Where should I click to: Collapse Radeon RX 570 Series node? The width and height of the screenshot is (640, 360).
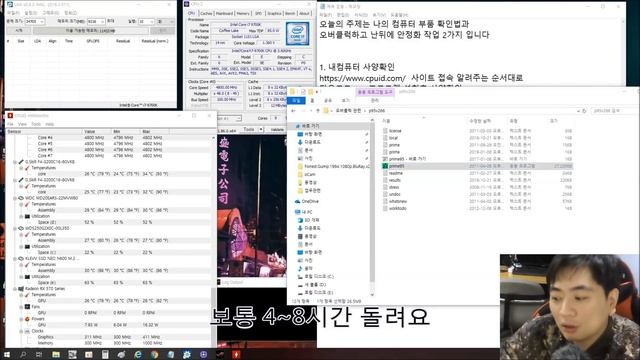tap(15, 289)
